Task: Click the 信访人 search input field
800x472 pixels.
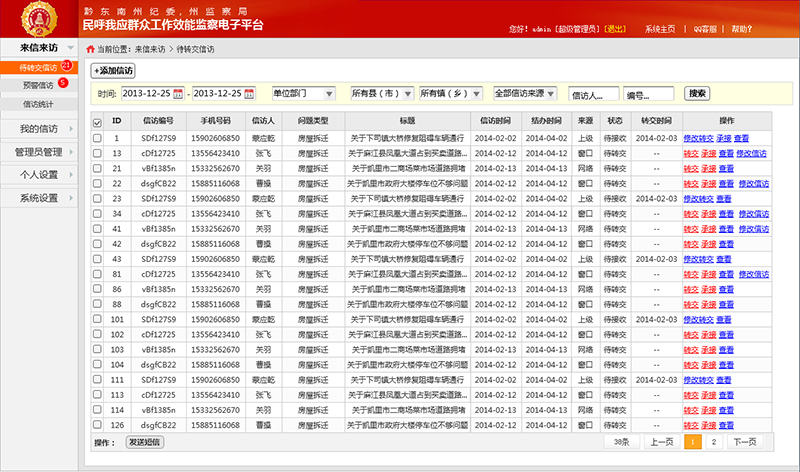Action: coord(592,94)
